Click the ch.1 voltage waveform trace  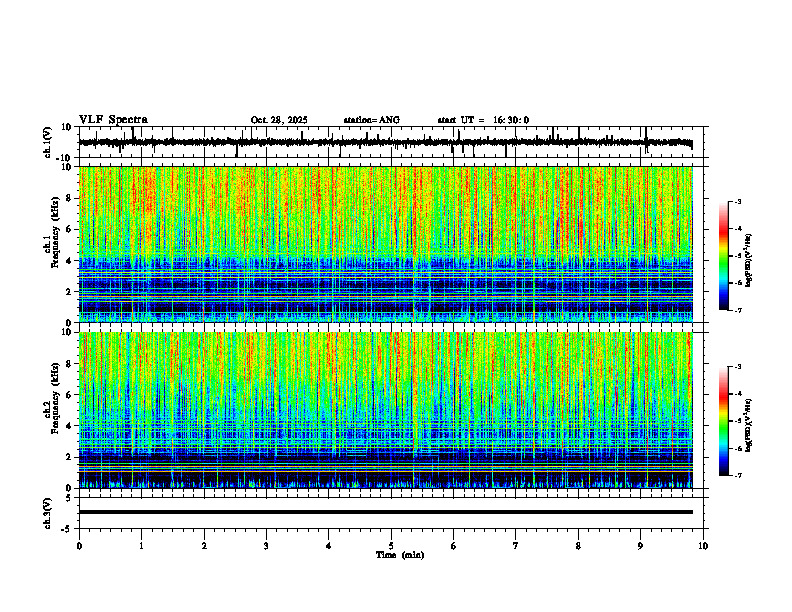click(x=385, y=142)
